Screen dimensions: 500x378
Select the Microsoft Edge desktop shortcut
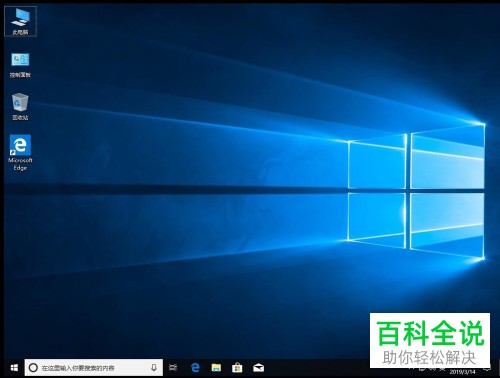[20, 153]
